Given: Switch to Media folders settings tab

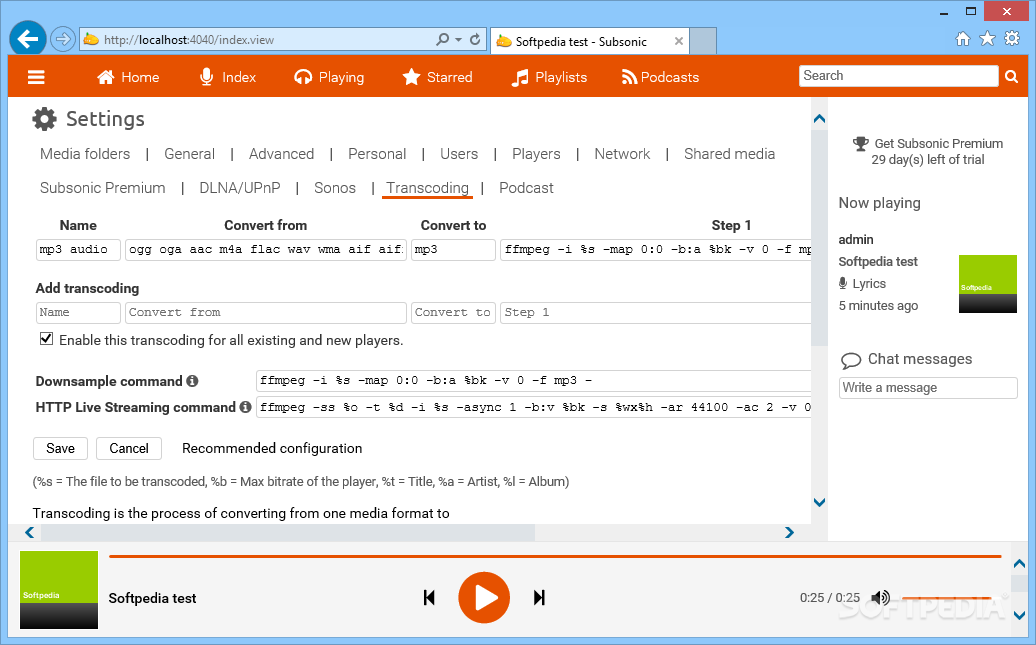Looking at the screenshot, I should 85,154.
